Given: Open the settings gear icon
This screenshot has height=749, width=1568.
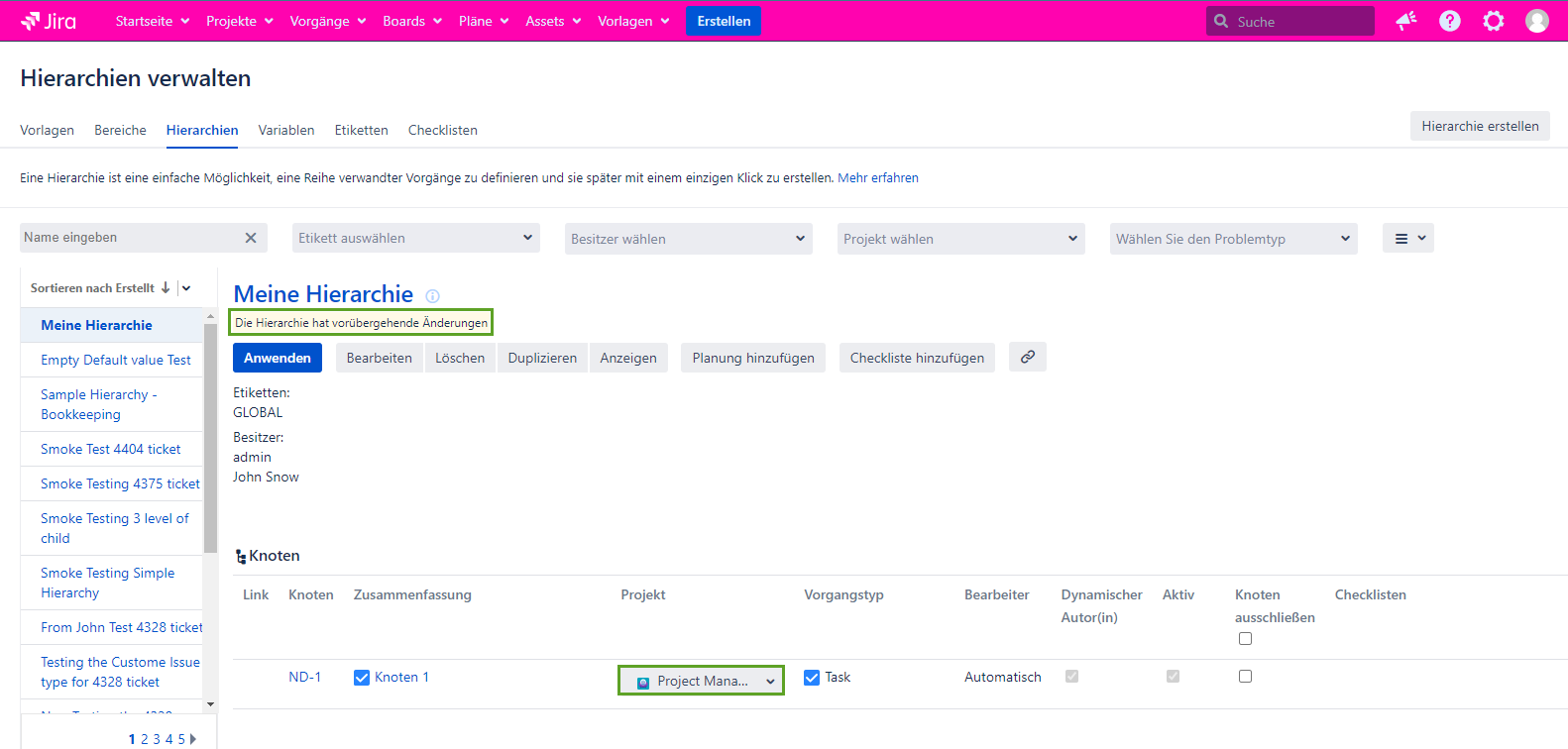Looking at the screenshot, I should (x=1493, y=21).
